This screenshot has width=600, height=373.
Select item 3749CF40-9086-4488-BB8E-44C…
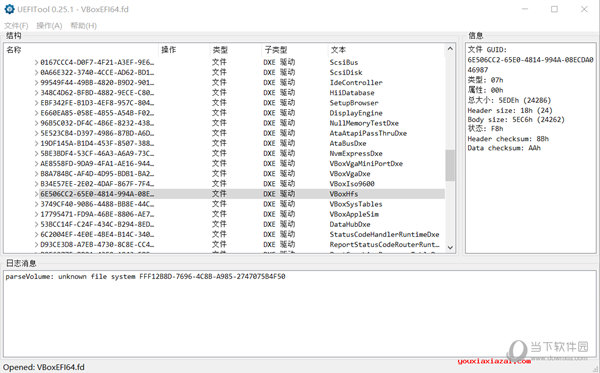click(x=97, y=204)
